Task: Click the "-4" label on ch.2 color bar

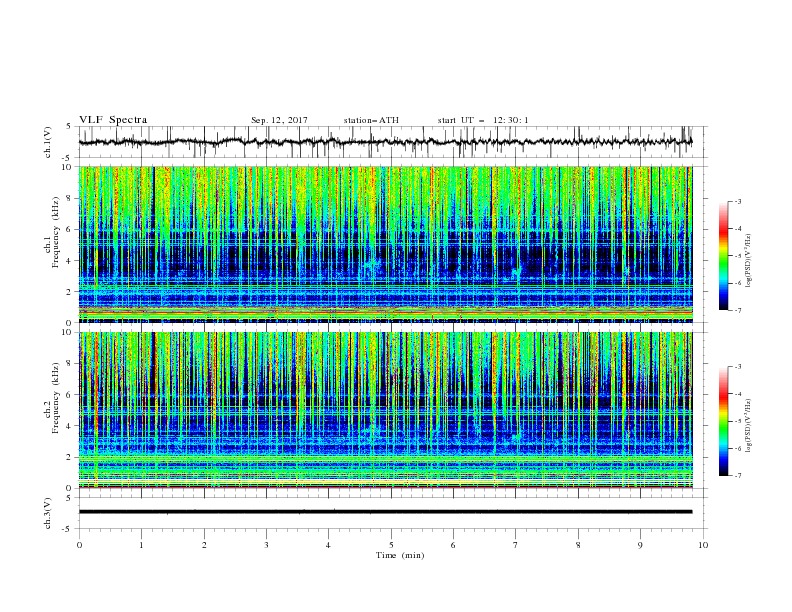Action: pyautogui.click(x=738, y=394)
